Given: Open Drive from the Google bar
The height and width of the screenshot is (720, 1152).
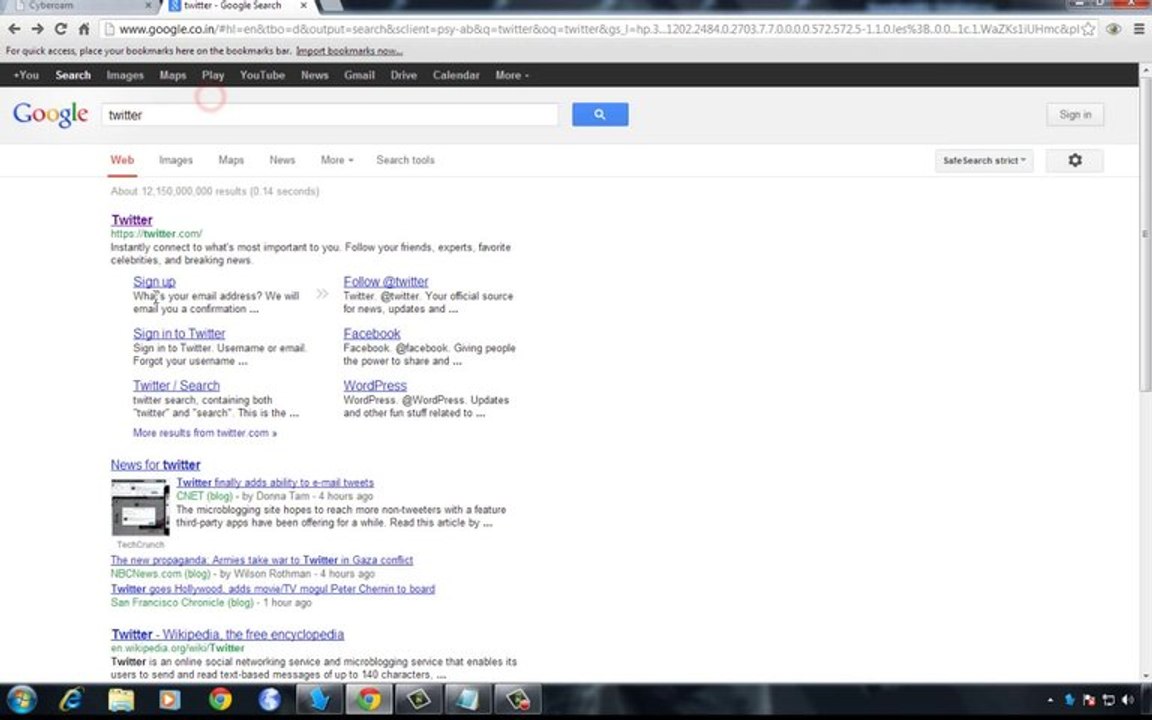Looking at the screenshot, I should pyautogui.click(x=403, y=75).
